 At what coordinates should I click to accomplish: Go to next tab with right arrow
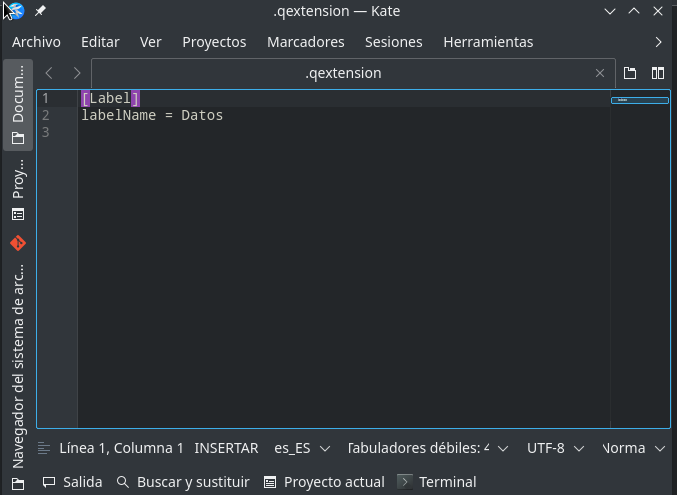[x=77, y=73]
